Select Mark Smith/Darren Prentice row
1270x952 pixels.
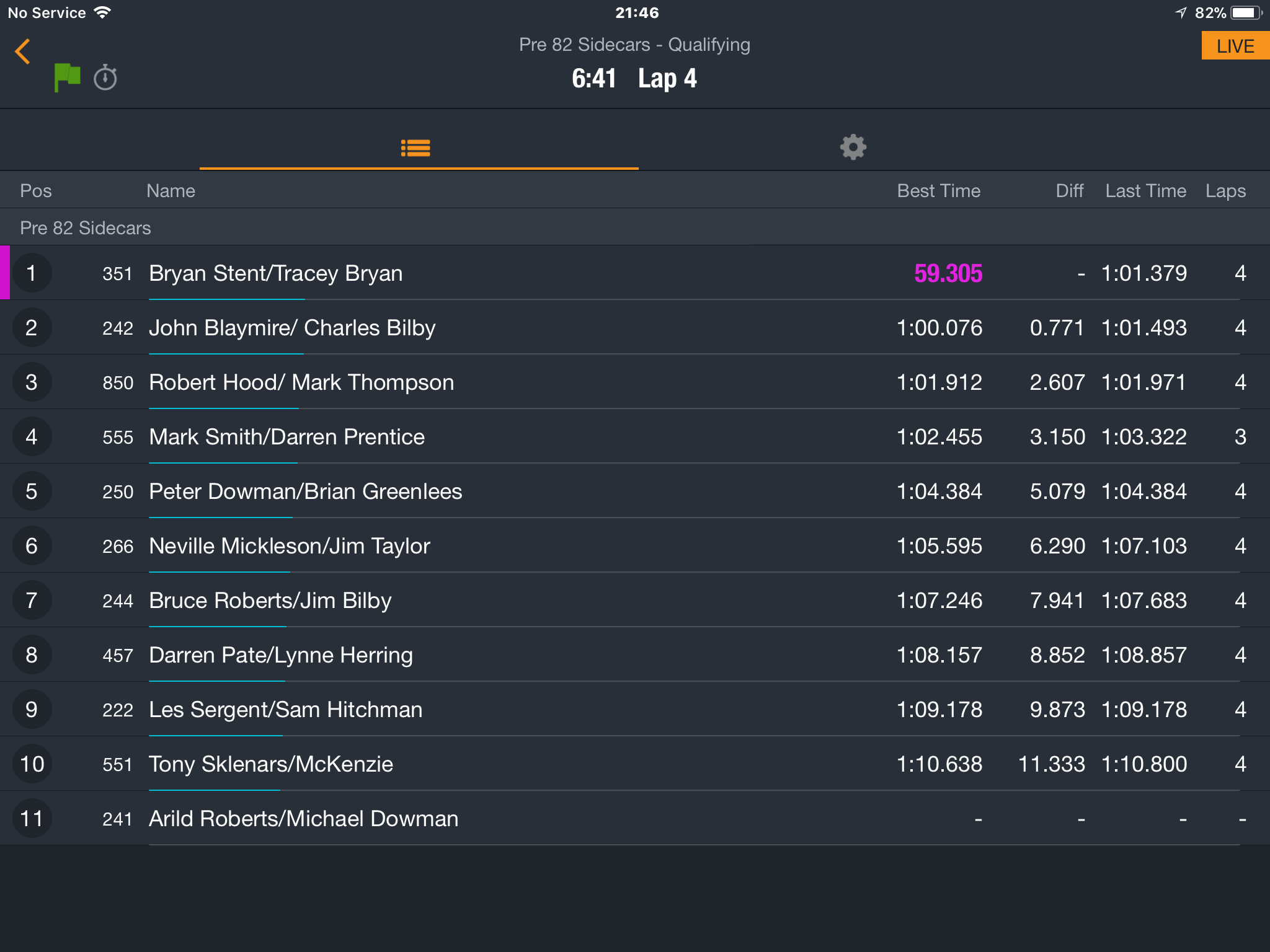point(635,437)
